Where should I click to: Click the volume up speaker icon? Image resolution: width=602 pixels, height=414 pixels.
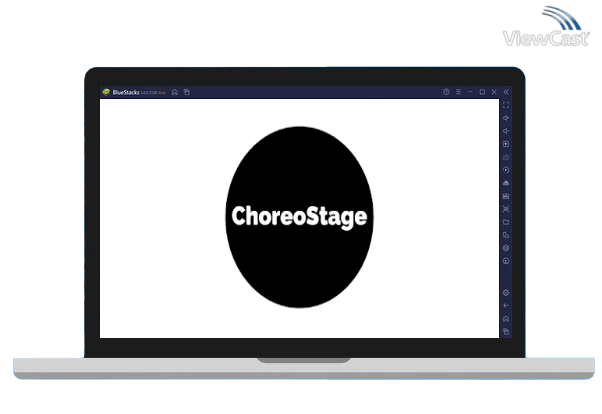point(506,118)
